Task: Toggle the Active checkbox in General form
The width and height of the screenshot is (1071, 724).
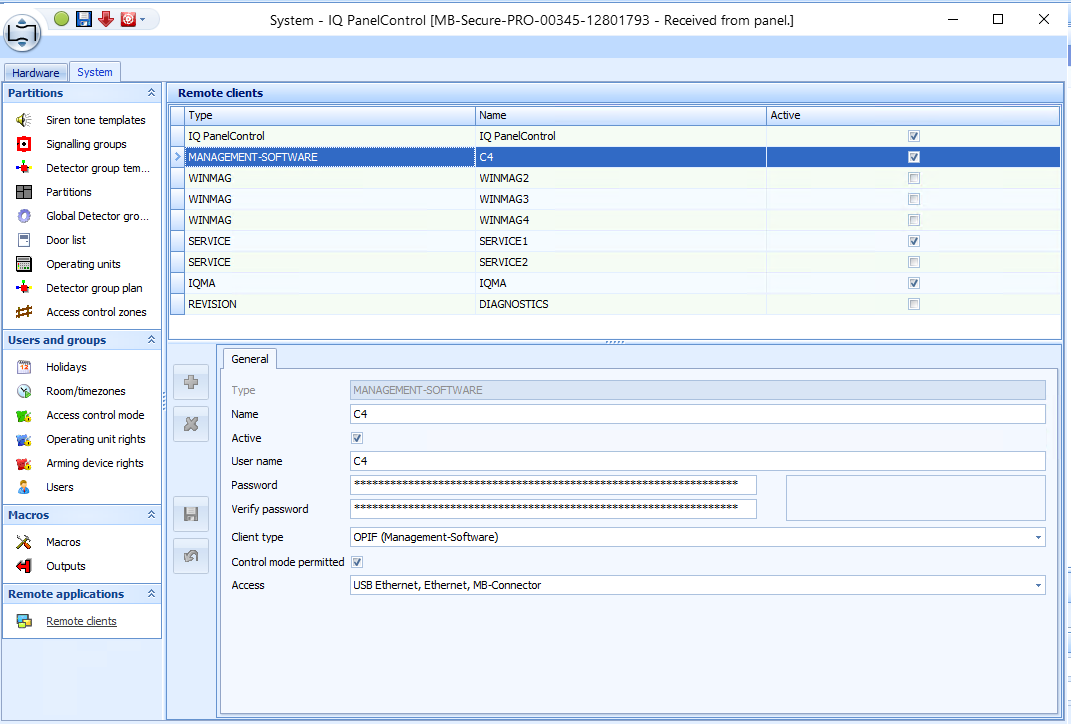Action: click(357, 438)
